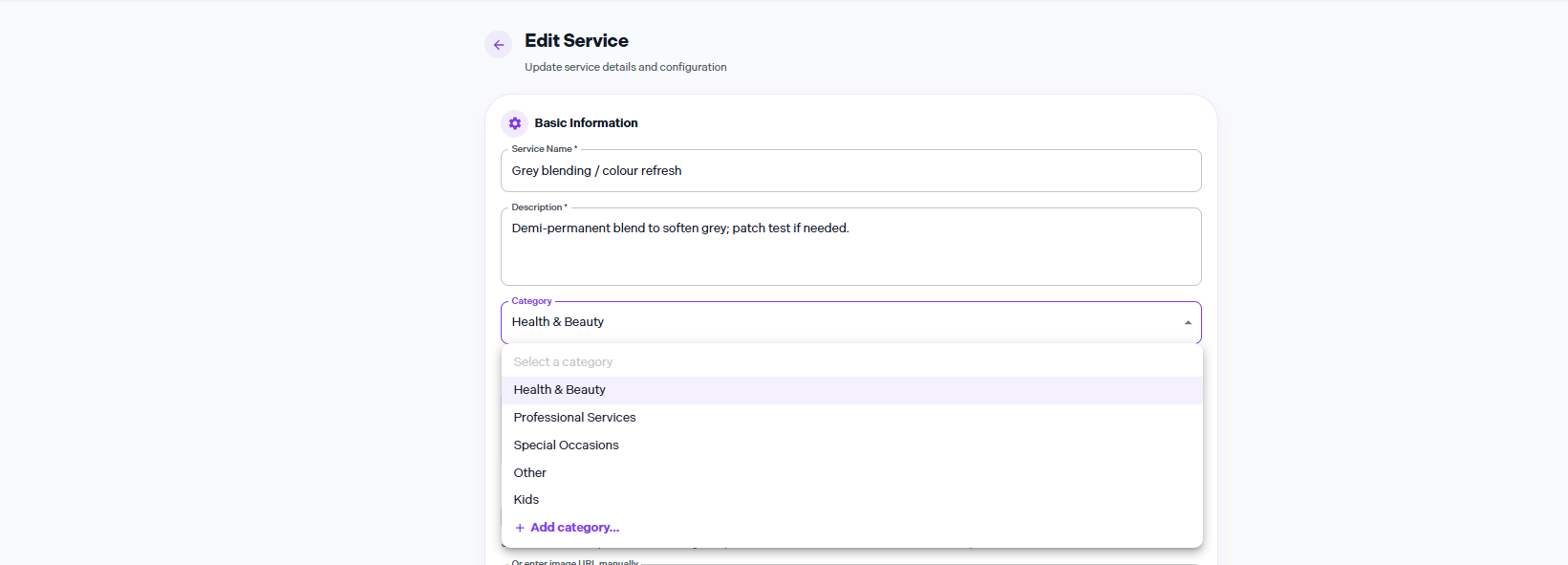Collapse the Category dropdown arrow
Image resolution: width=1568 pixels, height=565 pixels.
[1188, 322]
